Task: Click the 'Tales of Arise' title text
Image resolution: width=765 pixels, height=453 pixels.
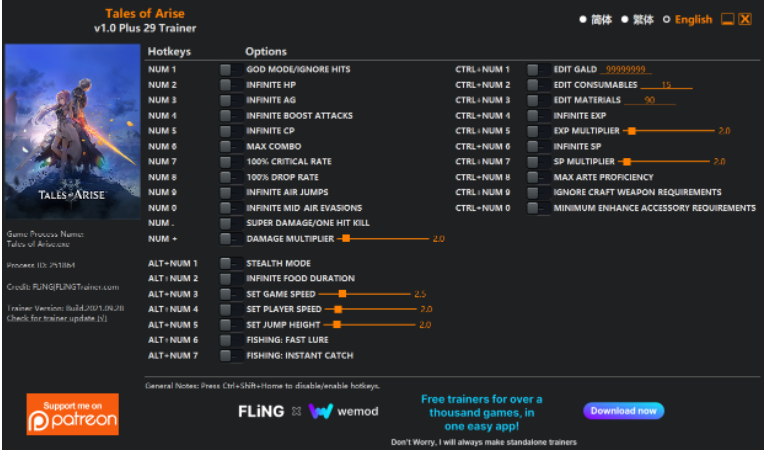Action: (x=145, y=13)
